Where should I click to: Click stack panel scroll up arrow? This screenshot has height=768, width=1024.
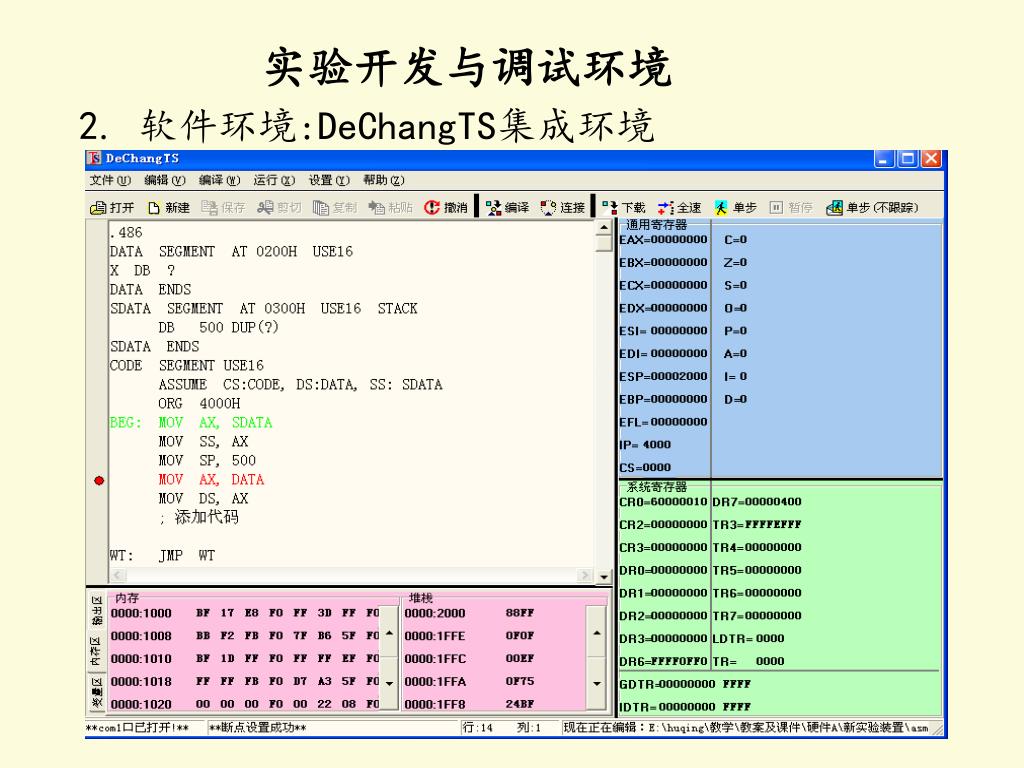pyautogui.click(x=596, y=633)
